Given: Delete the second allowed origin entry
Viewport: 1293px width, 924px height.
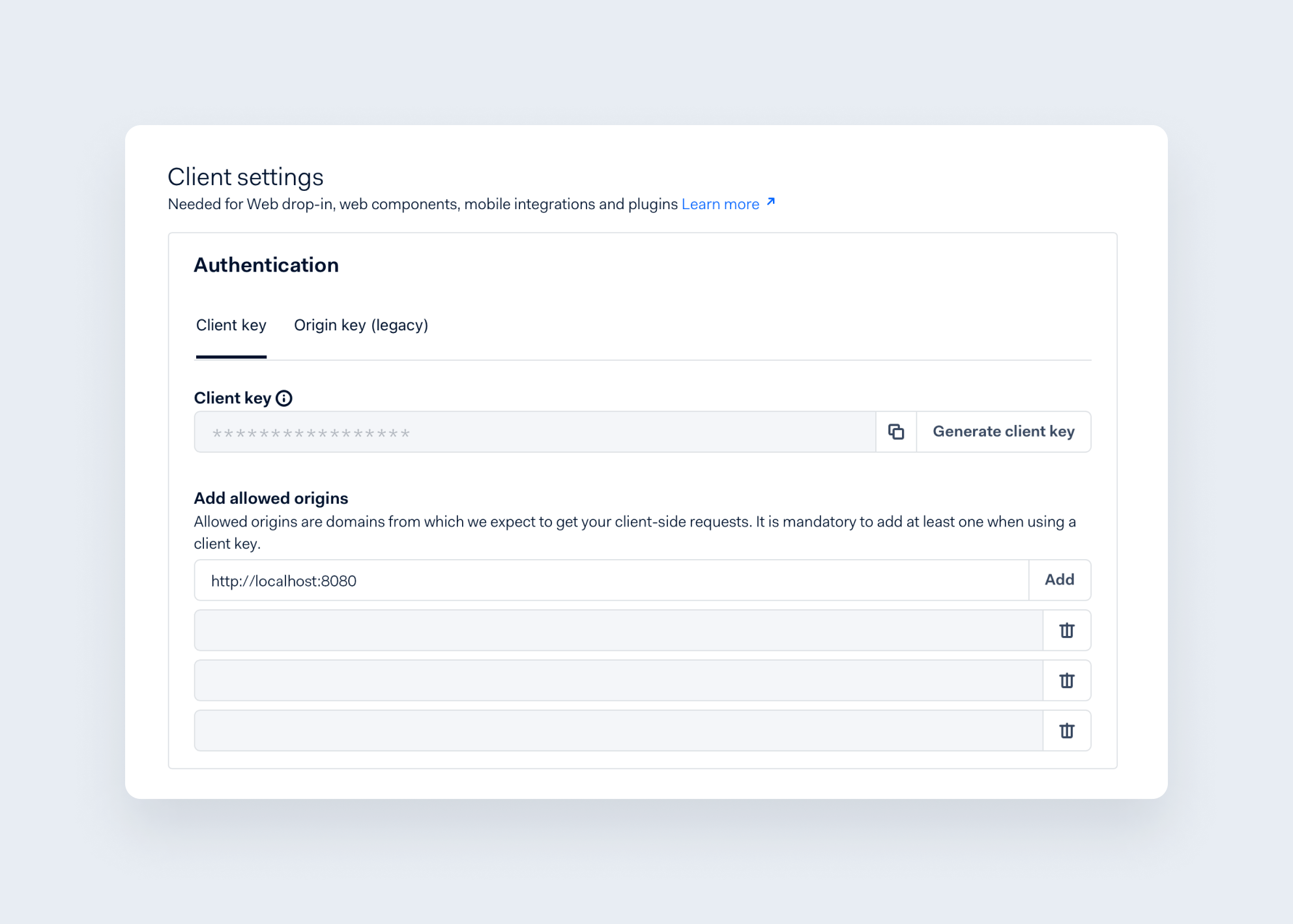Looking at the screenshot, I should pos(1066,680).
